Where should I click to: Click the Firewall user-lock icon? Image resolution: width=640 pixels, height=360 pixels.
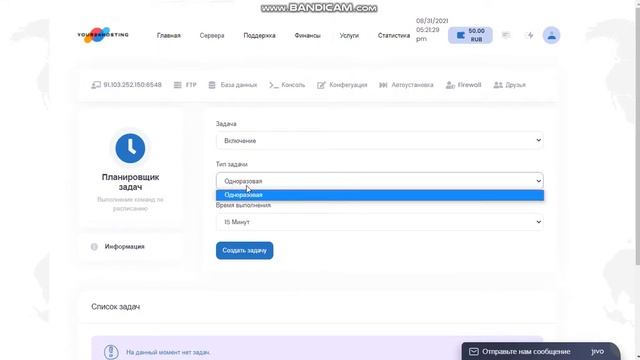(450, 85)
